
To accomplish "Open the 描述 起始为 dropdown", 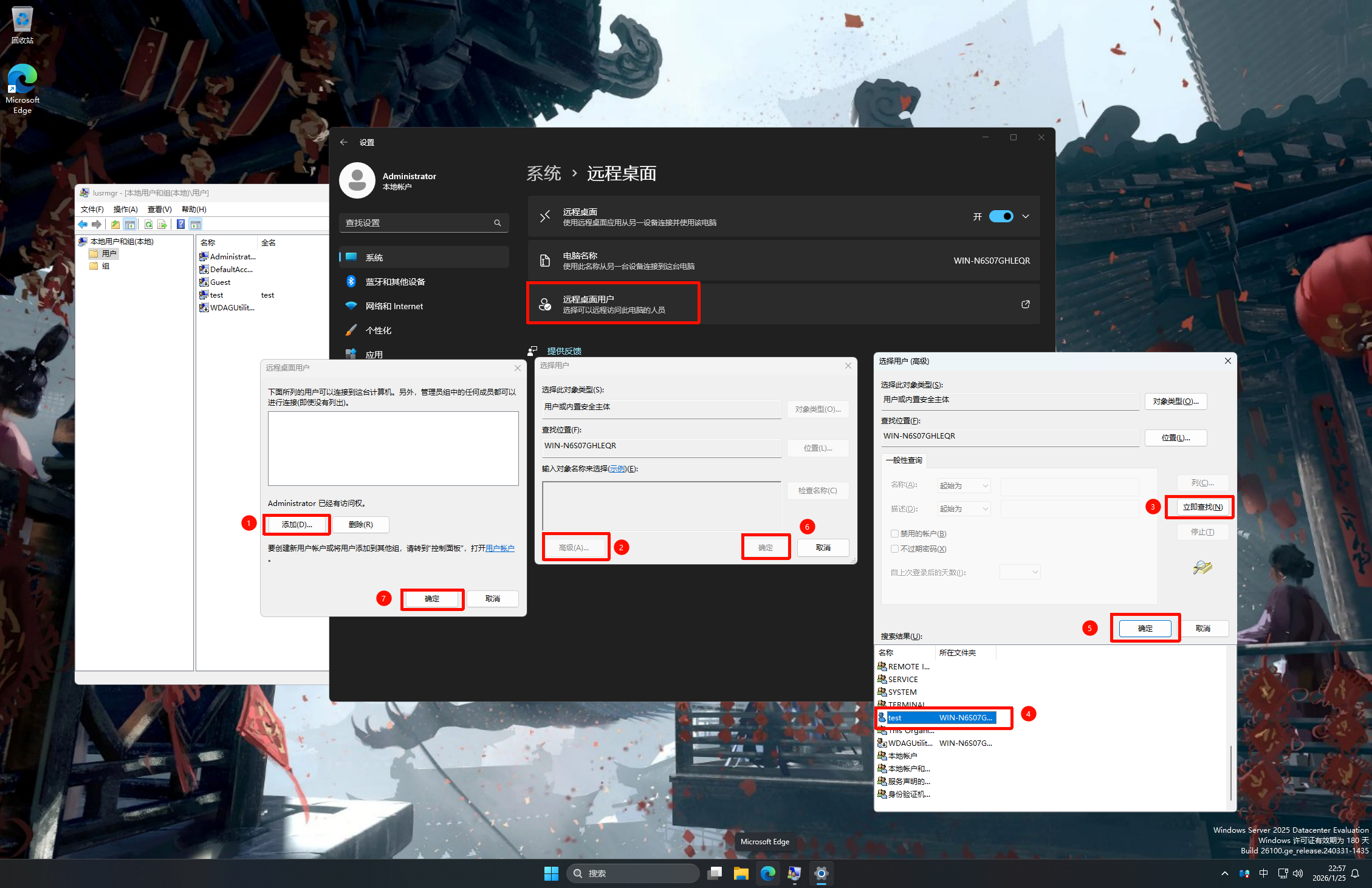I will 964,509.
